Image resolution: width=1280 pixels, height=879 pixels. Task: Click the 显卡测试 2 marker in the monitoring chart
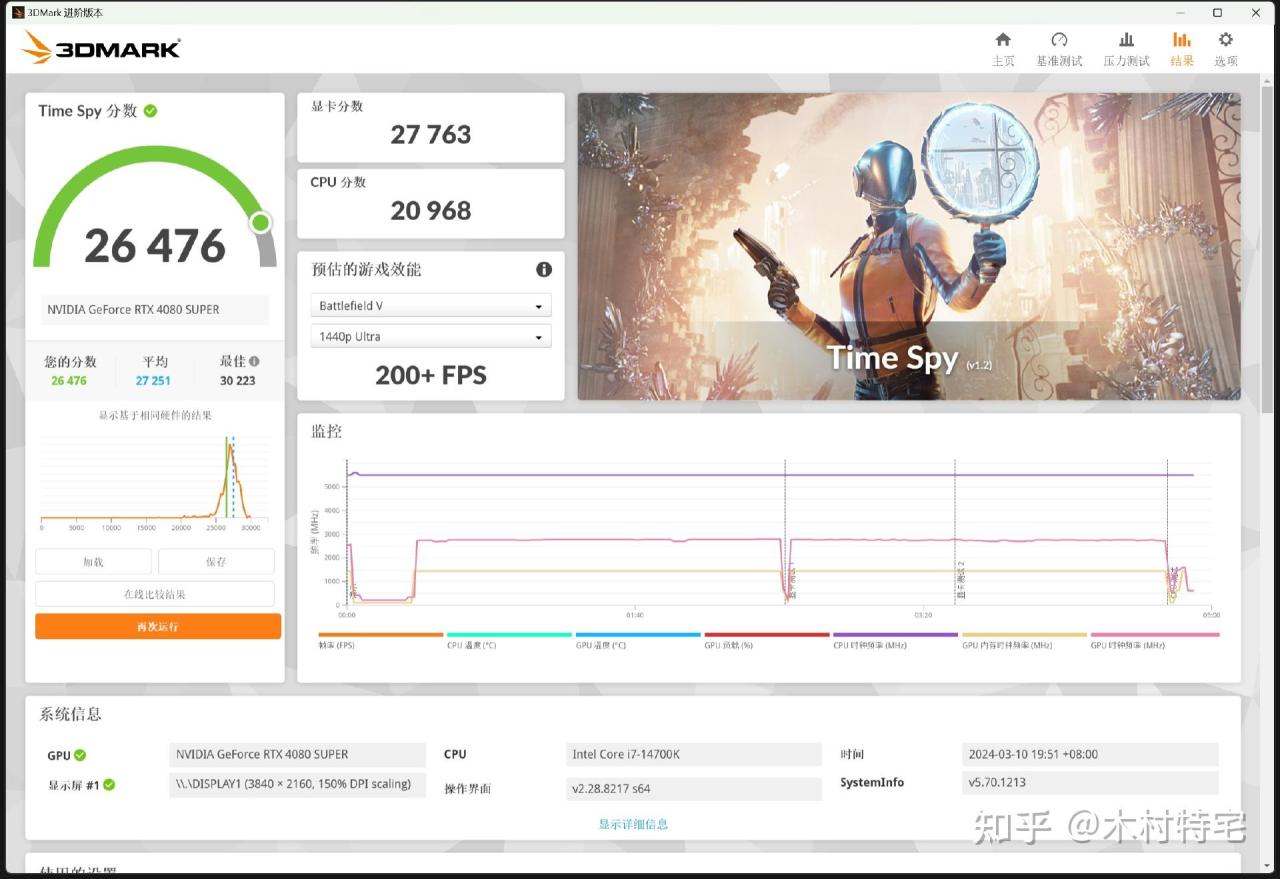coord(961,581)
